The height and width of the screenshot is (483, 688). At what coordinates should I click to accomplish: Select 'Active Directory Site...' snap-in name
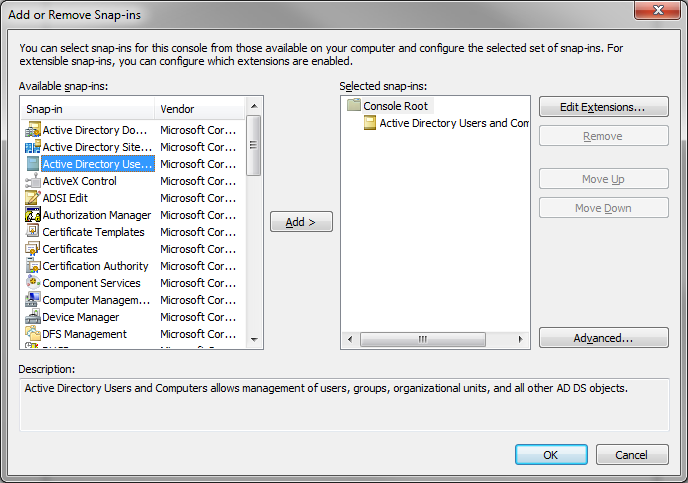(x=97, y=147)
